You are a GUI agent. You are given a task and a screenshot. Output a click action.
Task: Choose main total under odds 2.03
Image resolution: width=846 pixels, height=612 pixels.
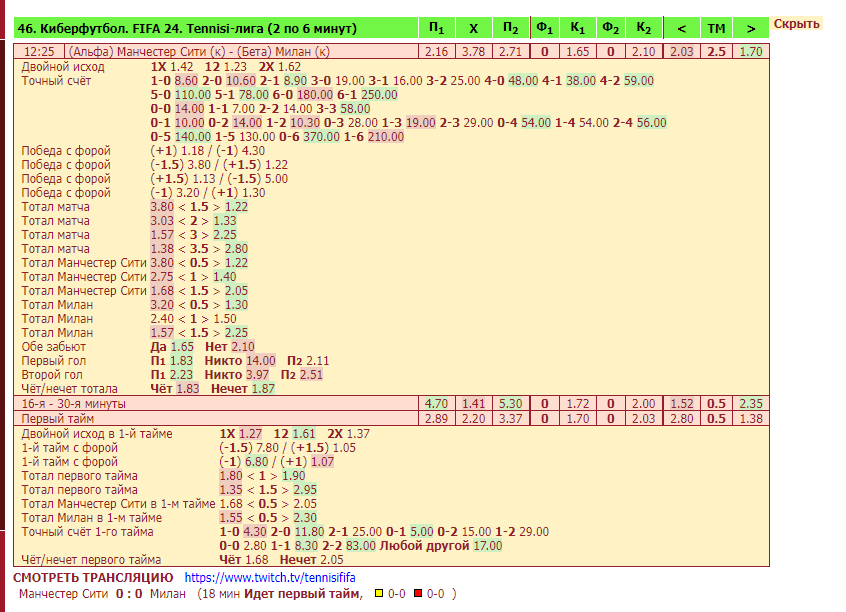click(x=681, y=52)
